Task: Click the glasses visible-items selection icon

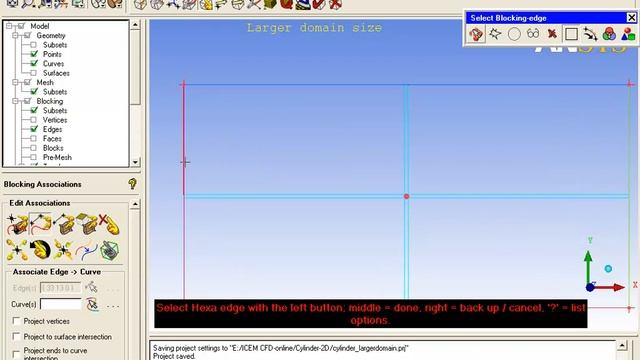Action: coord(533,33)
